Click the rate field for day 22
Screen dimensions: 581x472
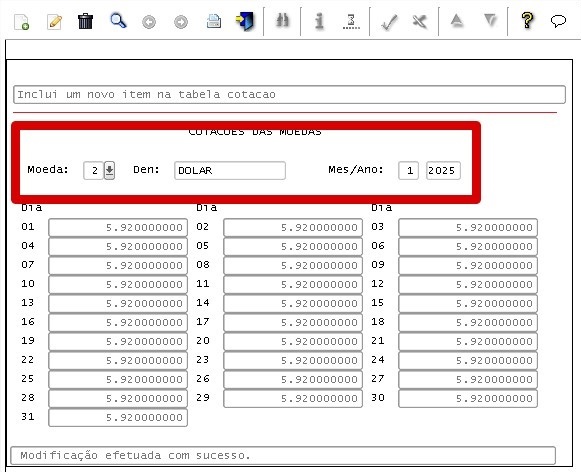(x=118, y=360)
